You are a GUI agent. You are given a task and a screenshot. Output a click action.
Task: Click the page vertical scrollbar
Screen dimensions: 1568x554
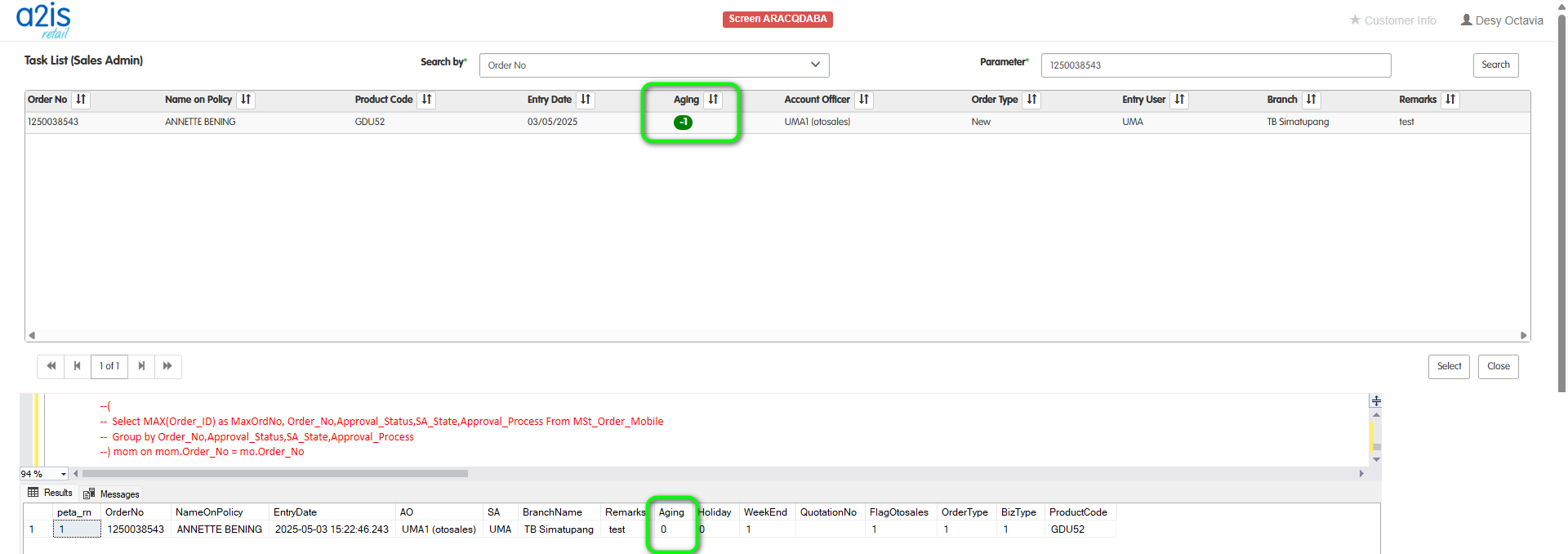click(x=1561, y=203)
